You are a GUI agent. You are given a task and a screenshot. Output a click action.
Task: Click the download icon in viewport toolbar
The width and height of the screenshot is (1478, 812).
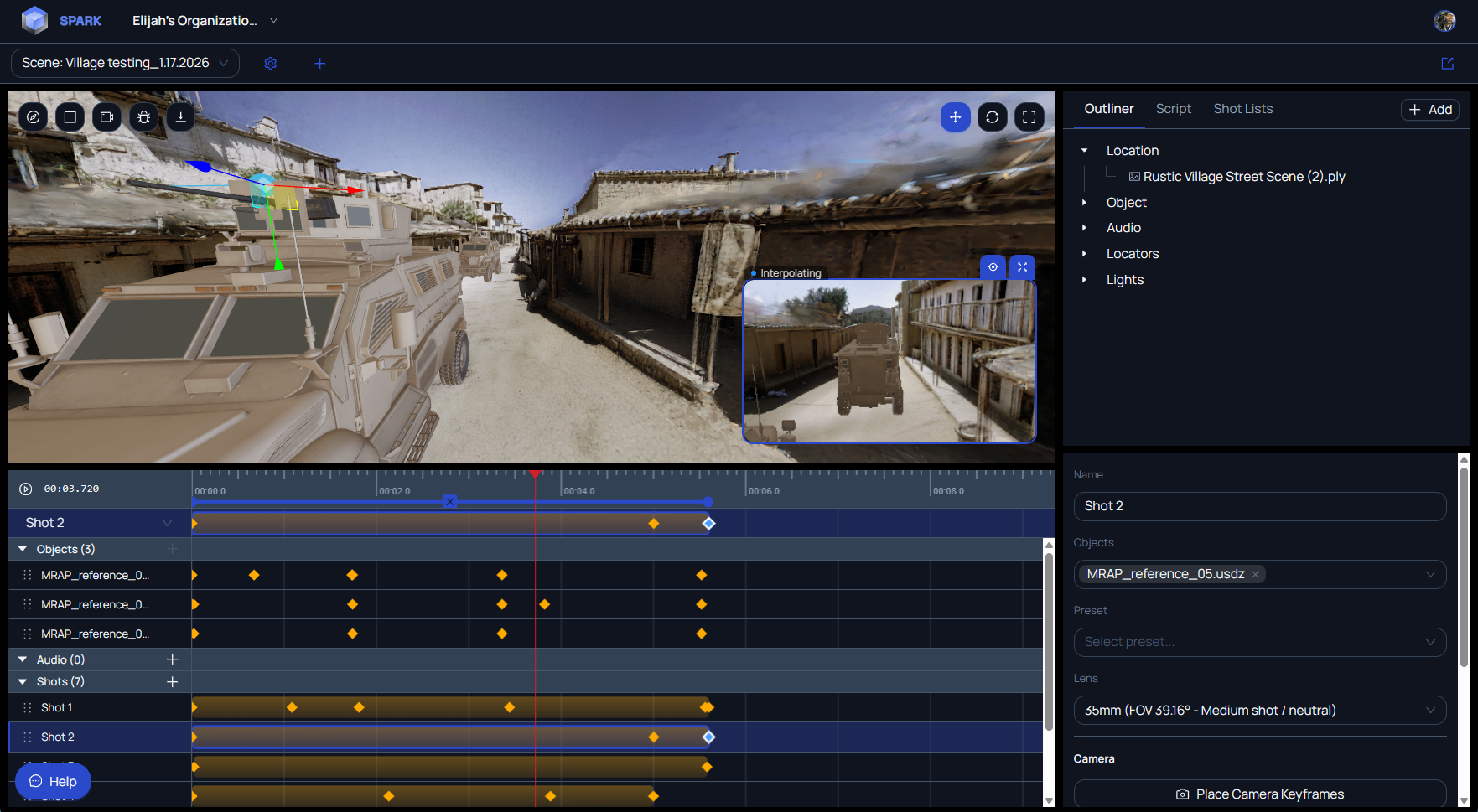(x=180, y=117)
